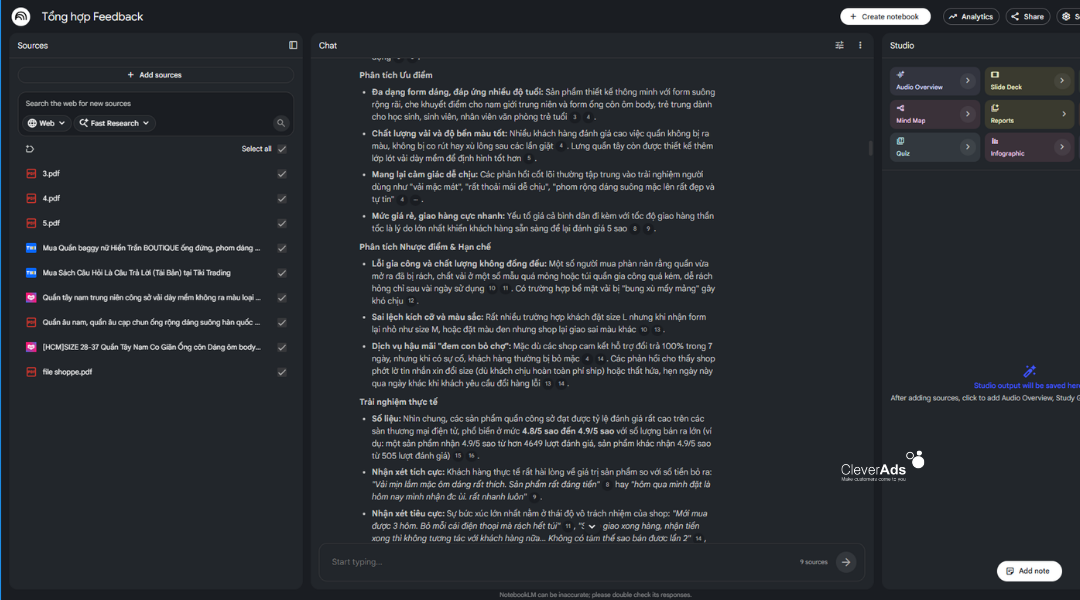Image resolution: width=1080 pixels, height=600 pixels.
Task: Click the Studio panel header label
Action: [x=902, y=45]
